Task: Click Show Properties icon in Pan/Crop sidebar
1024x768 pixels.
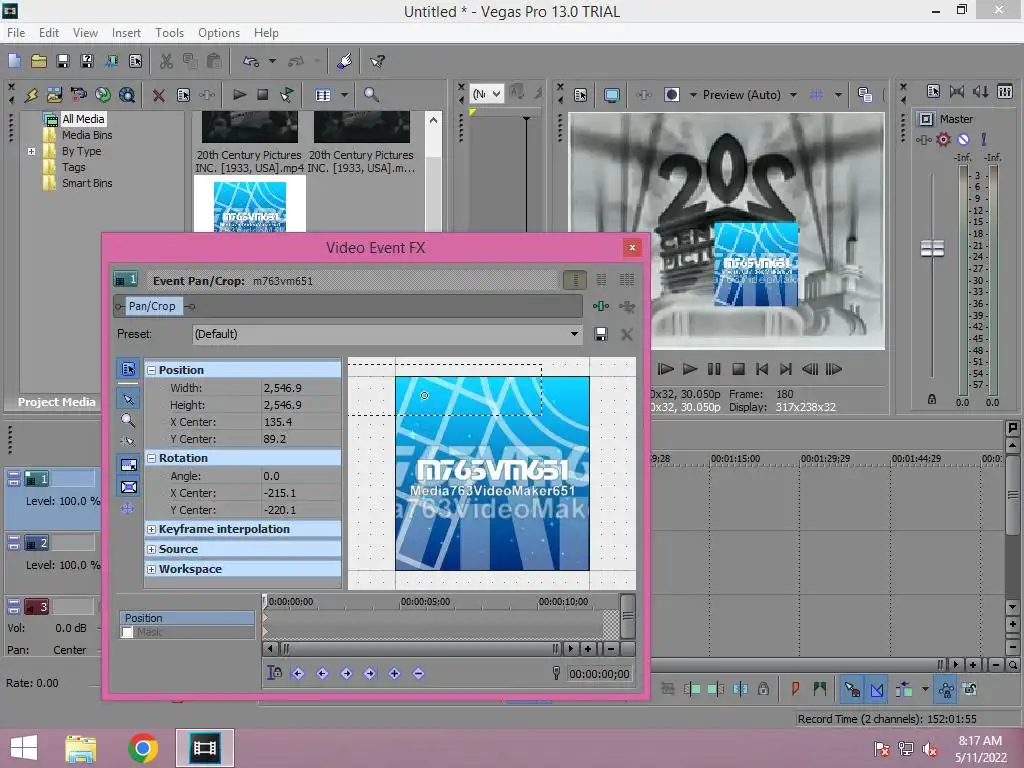Action: pyautogui.click(x=128, y=369)
